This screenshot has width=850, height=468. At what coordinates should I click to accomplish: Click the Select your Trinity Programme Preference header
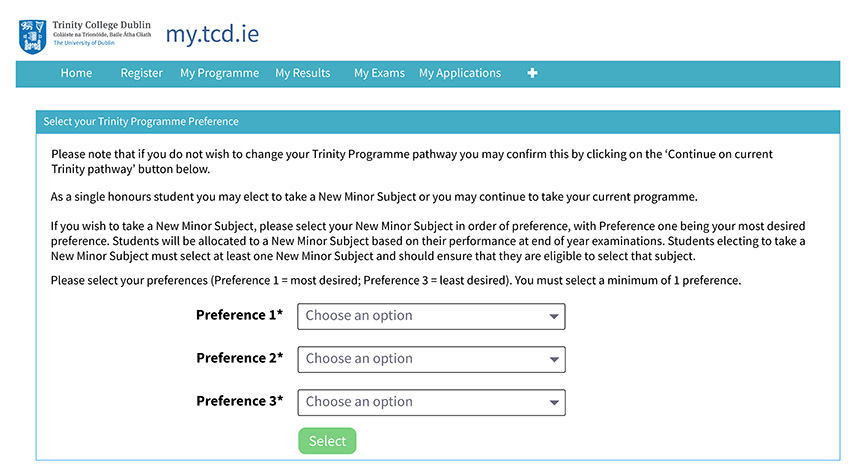click(x=141, y=121)
